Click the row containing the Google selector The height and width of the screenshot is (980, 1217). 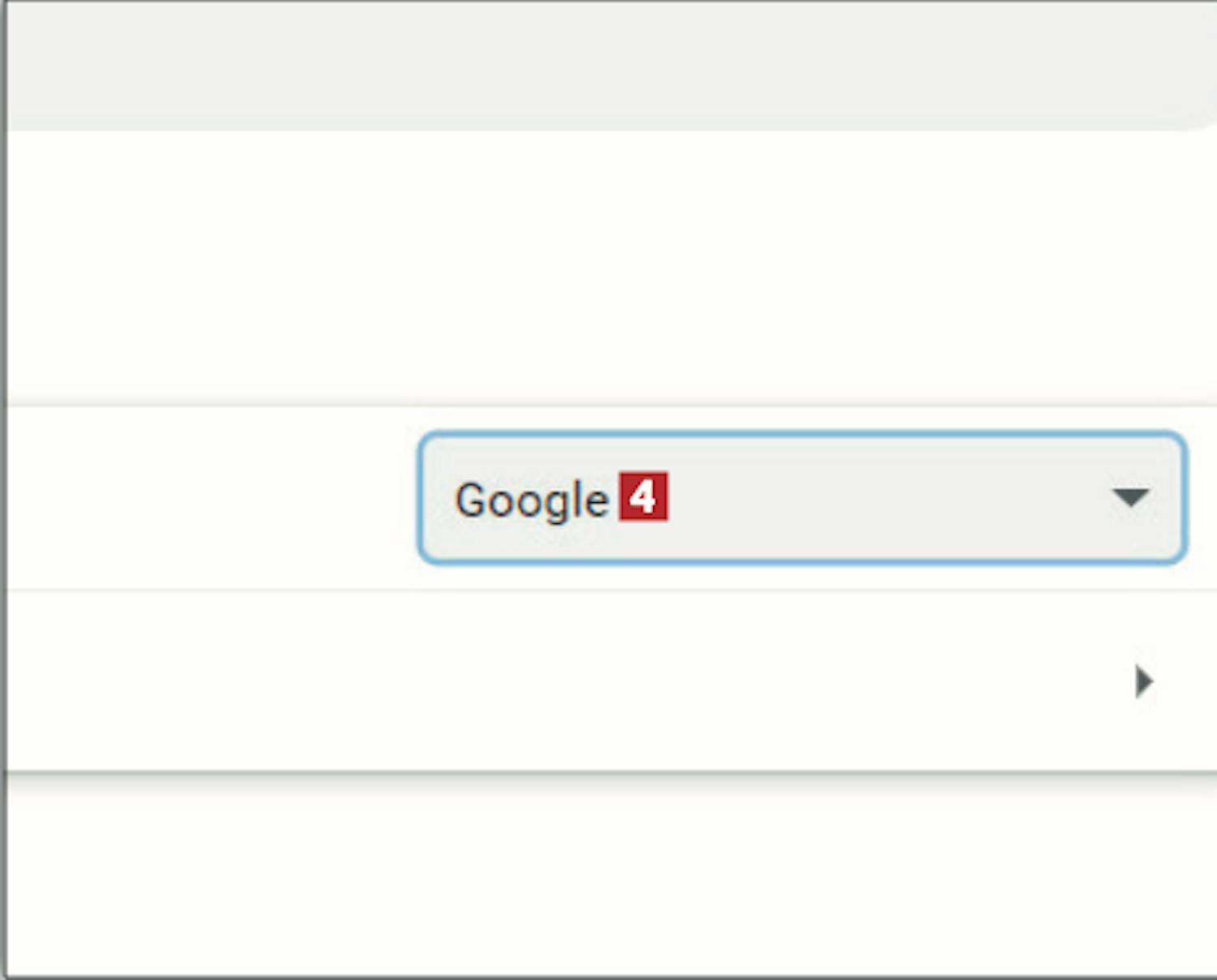coord(608,498)
